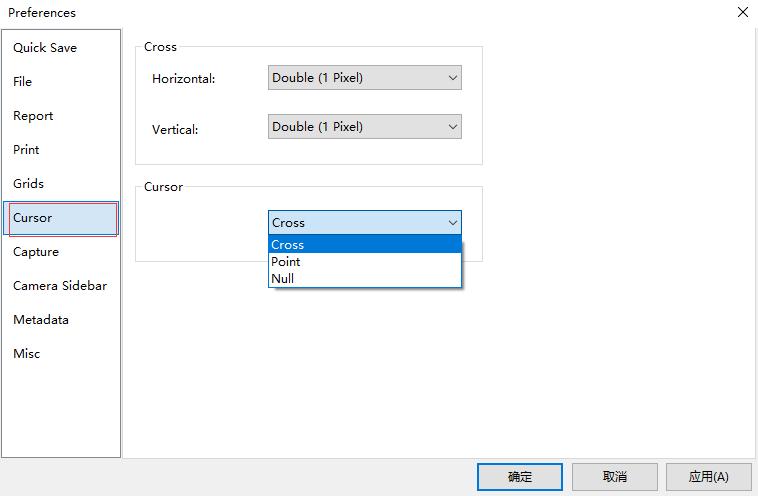Switch to the Report settings page
The height and width of the screenshot is (496, 758).
coord(33,116)
